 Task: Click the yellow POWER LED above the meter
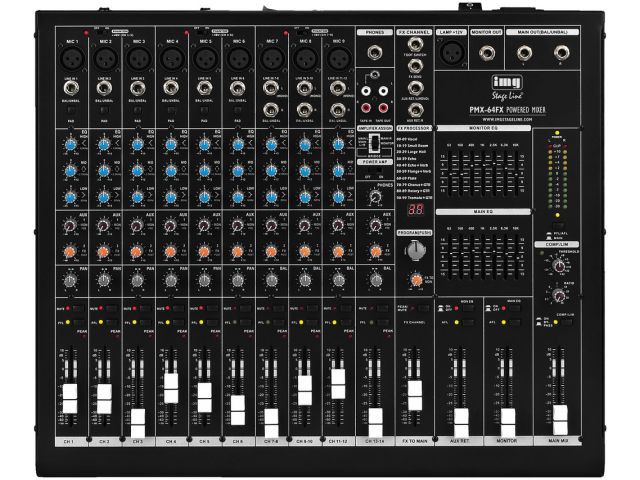click(557, 133)
